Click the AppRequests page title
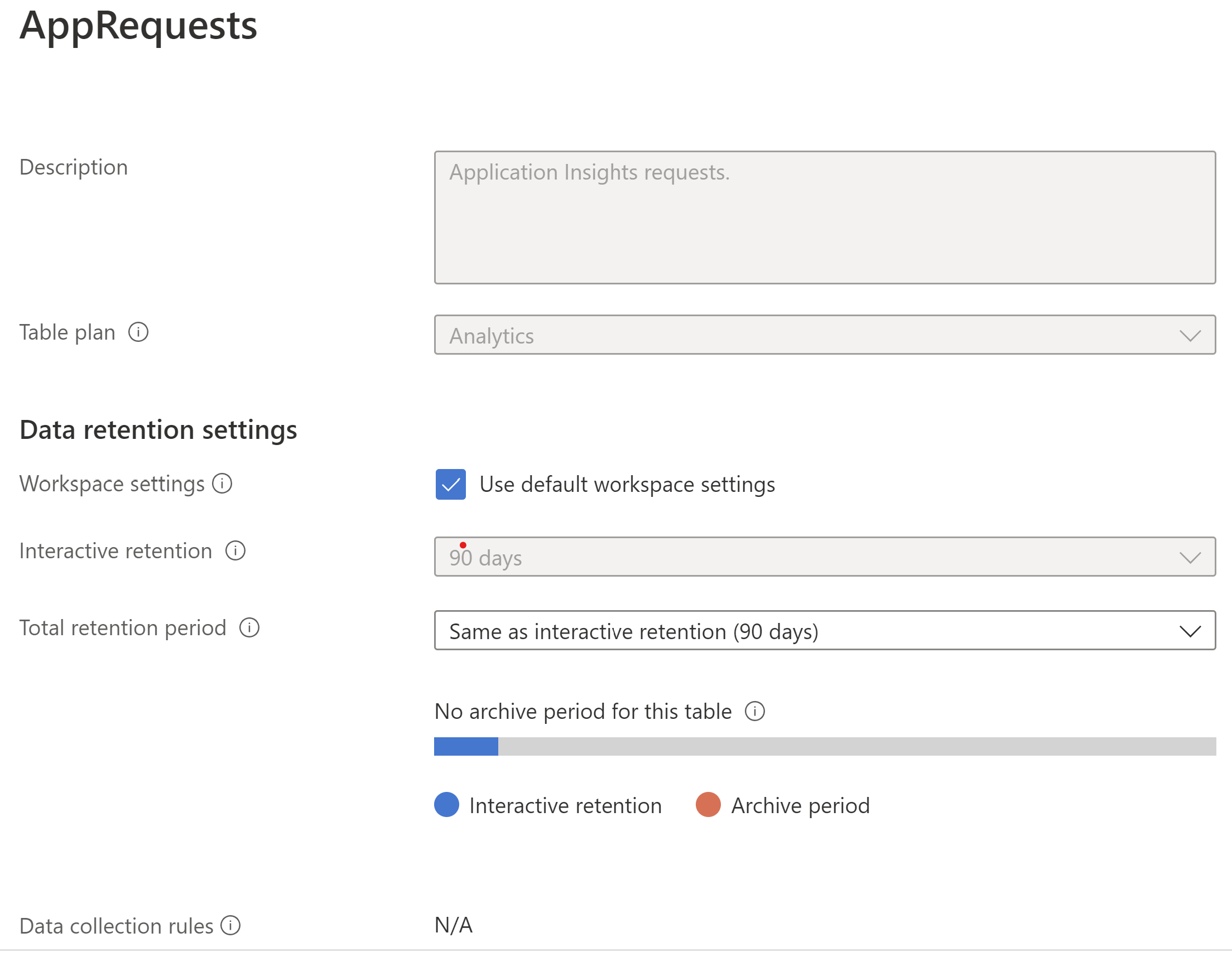This screenshot has width=1232, height=957. click(139, 26)
